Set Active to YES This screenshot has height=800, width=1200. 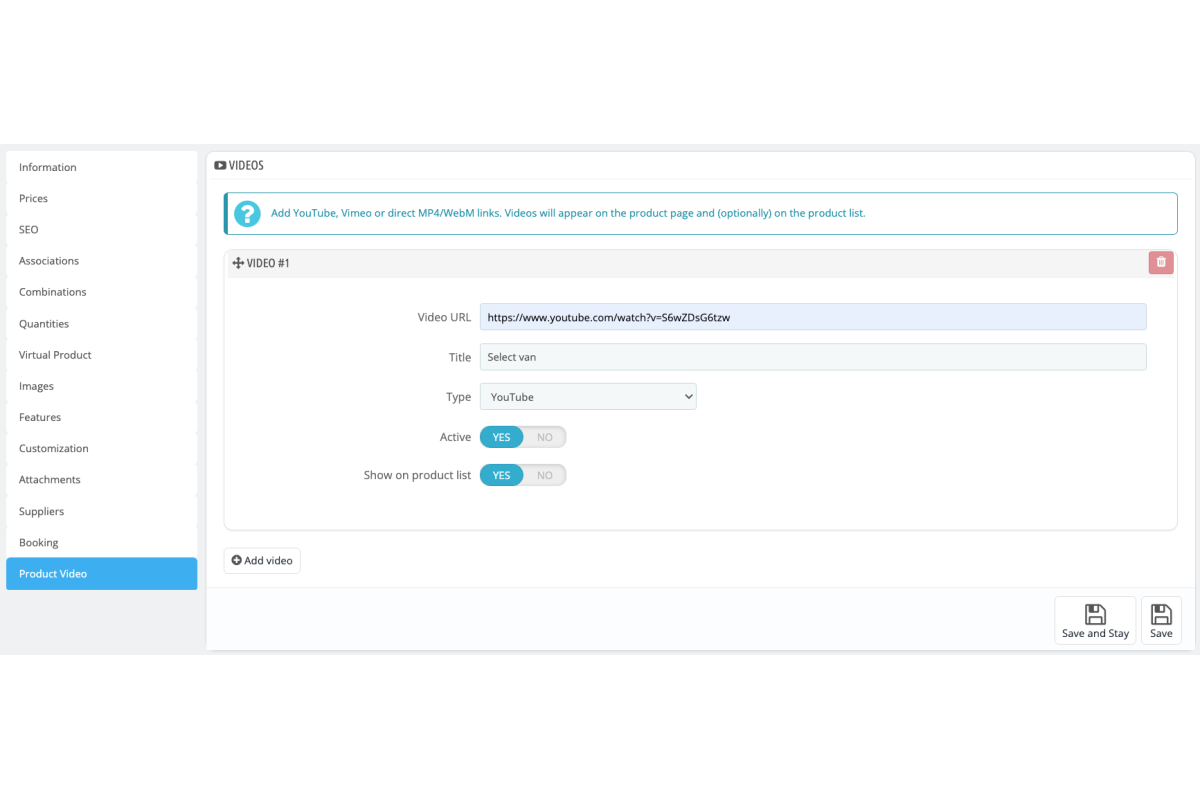coord(502,437)
